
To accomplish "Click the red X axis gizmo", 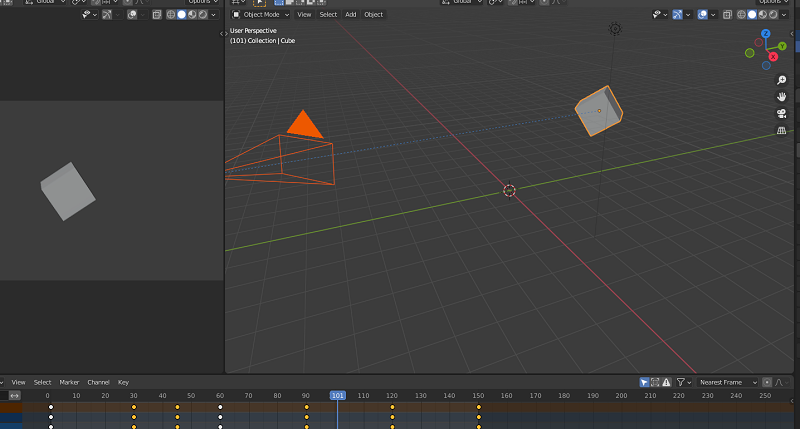I will 773,57.
